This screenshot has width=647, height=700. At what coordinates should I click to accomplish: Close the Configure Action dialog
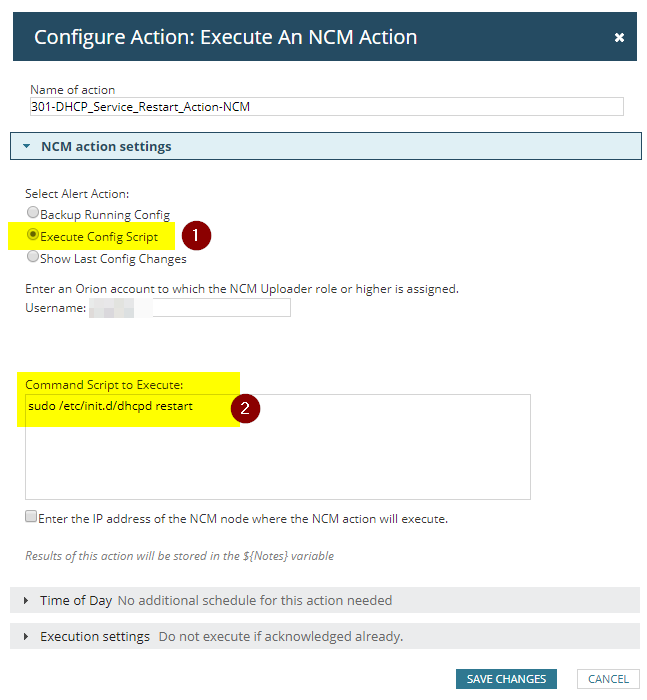point(619,37)
